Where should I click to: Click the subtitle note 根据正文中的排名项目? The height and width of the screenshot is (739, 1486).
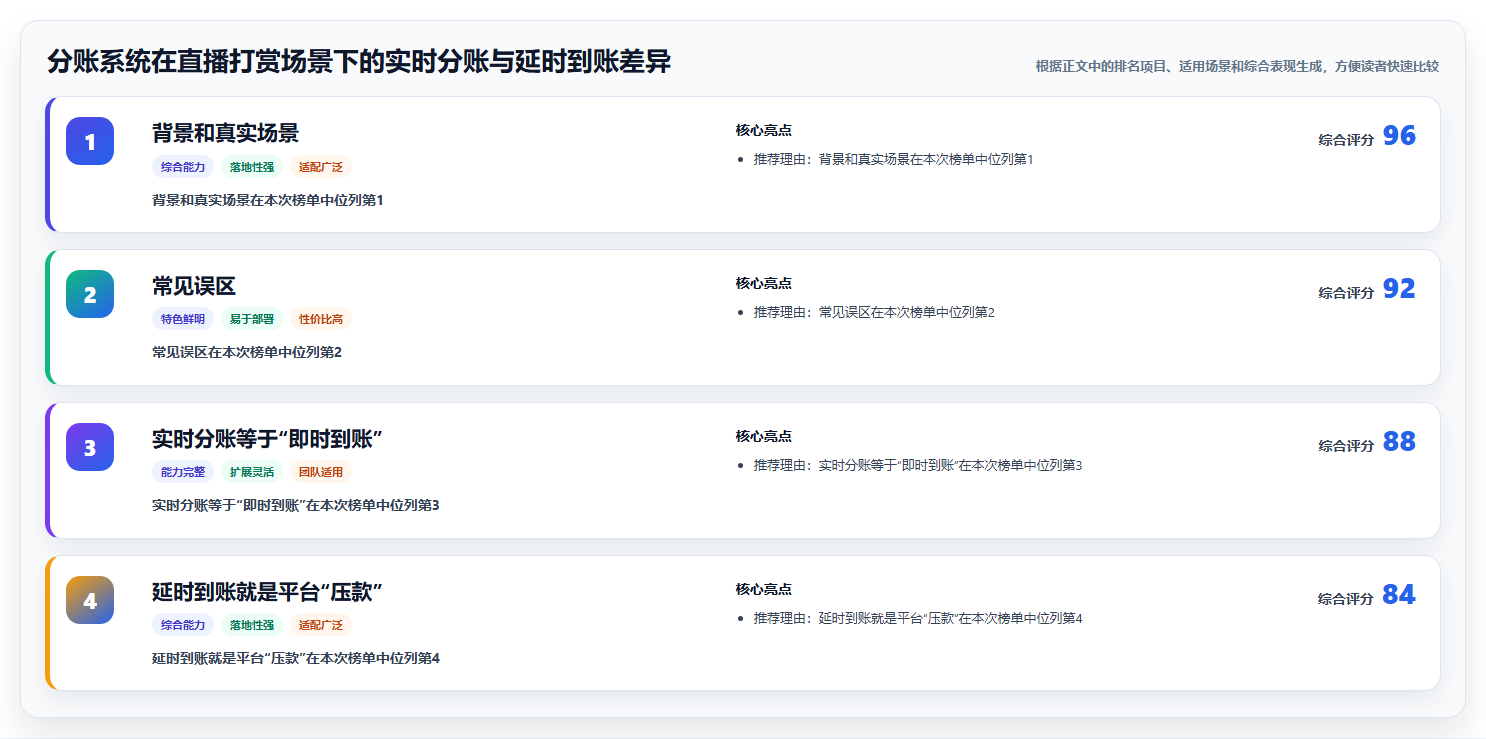click(x=1237, y=66)
